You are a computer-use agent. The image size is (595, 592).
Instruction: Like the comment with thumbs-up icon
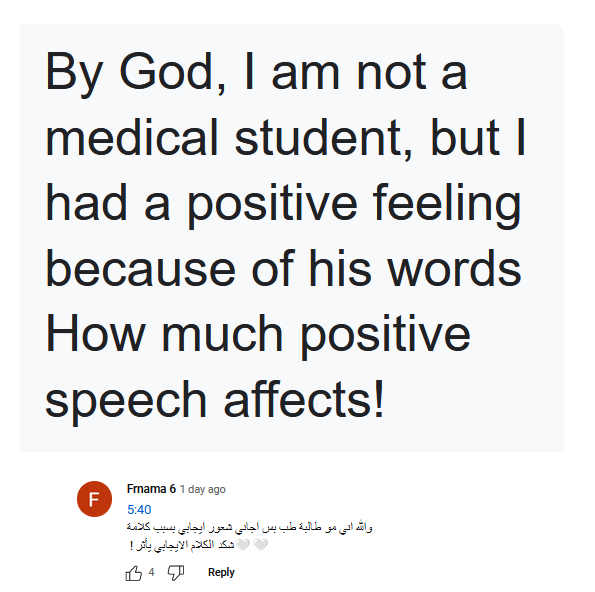pyautogui.click(x=134, y=573)
